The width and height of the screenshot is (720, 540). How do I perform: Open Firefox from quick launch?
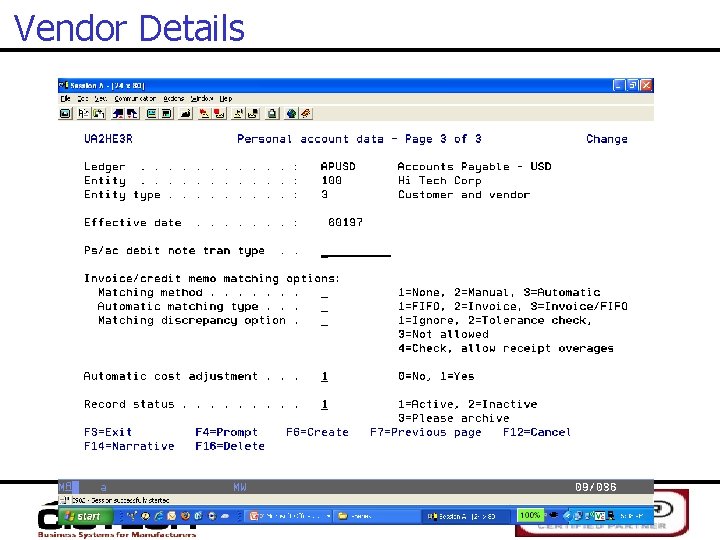point(185,516)
